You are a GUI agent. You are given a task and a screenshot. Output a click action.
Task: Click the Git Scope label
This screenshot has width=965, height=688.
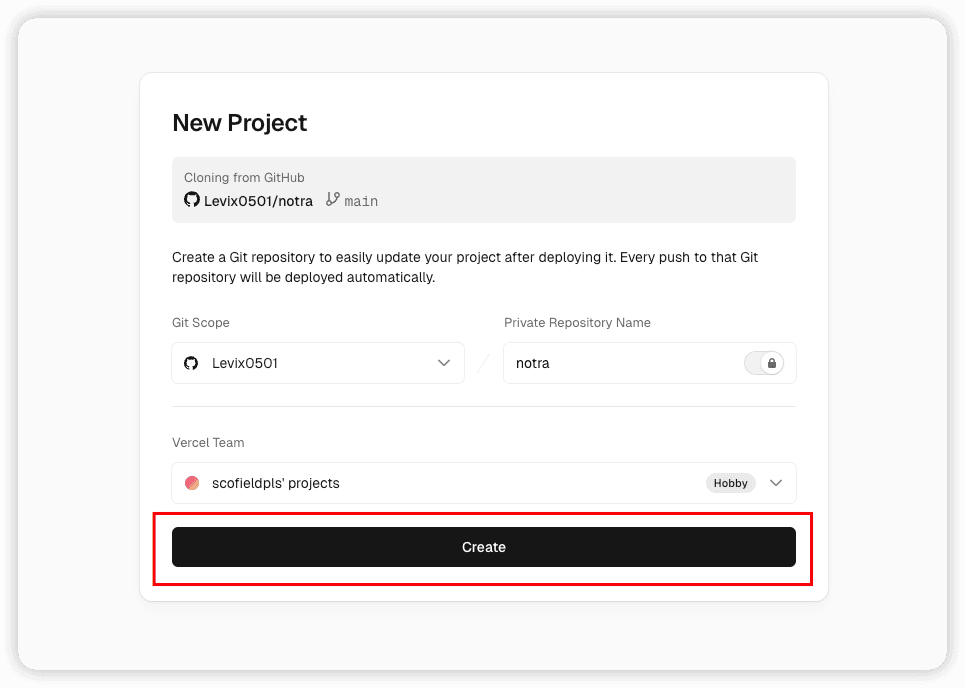point(201,323)
